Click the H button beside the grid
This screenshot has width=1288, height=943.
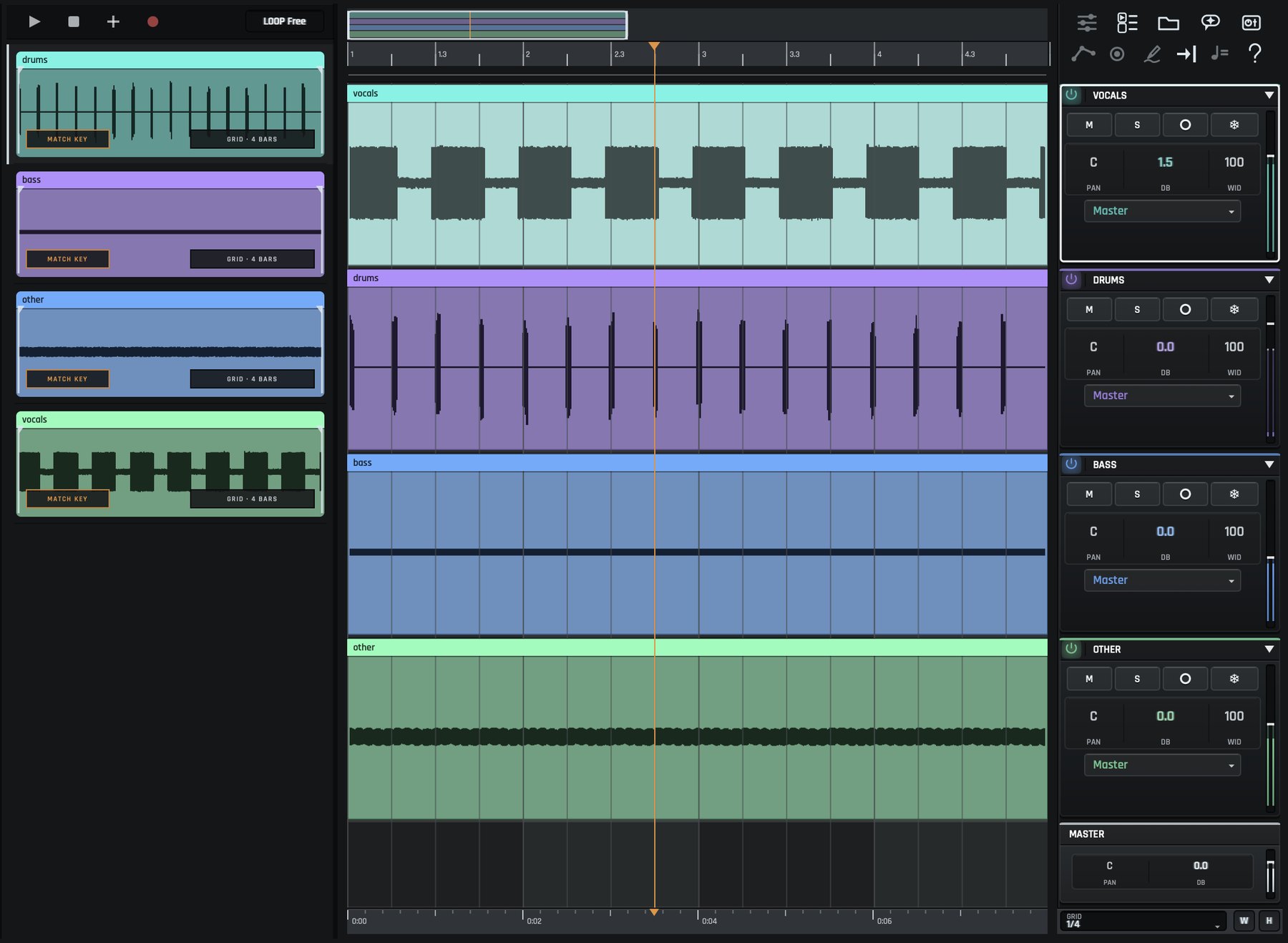coord(1269,921)
